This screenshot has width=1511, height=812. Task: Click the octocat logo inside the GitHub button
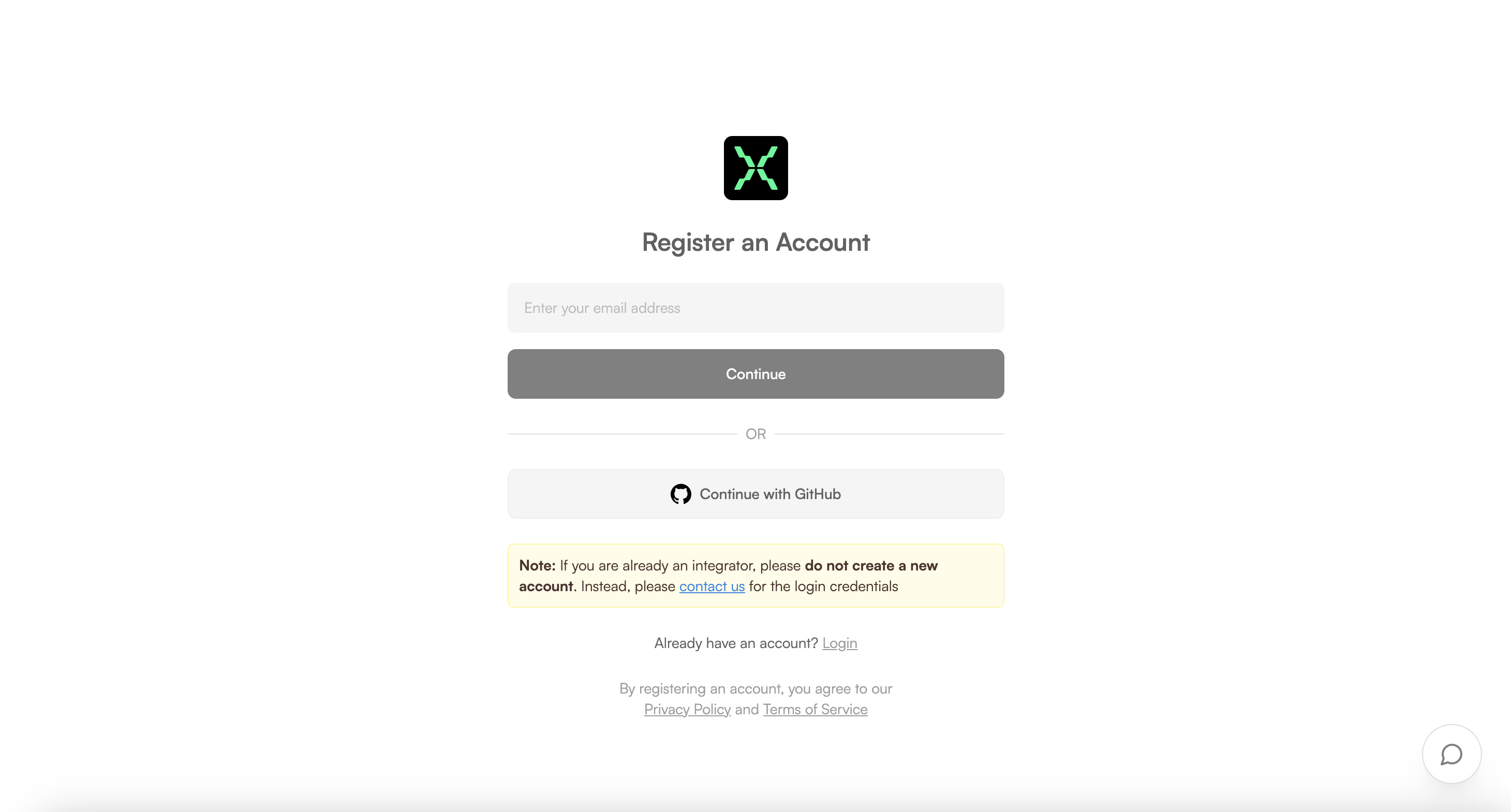tap(681, 493)
